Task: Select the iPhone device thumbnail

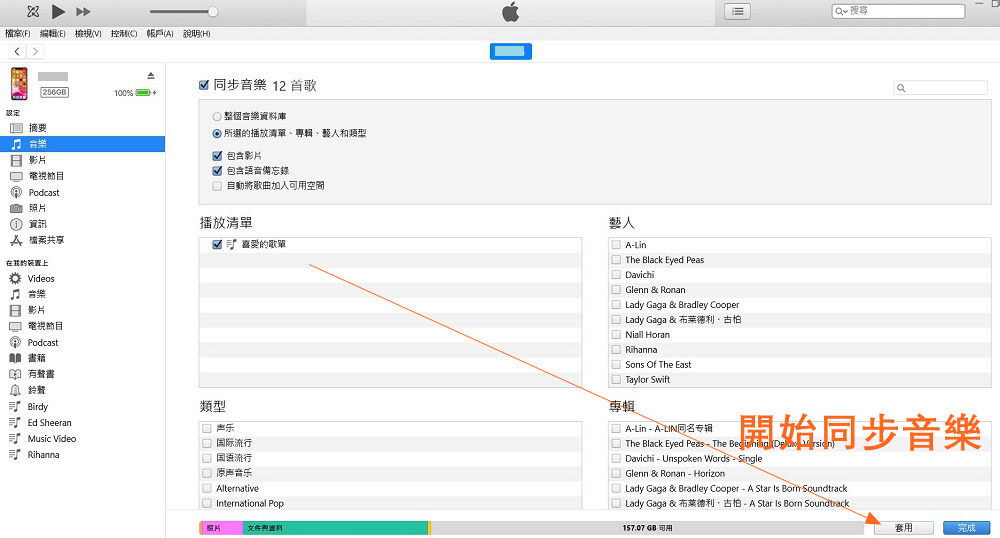Action: pyautogui.click(x=19, y=84)
